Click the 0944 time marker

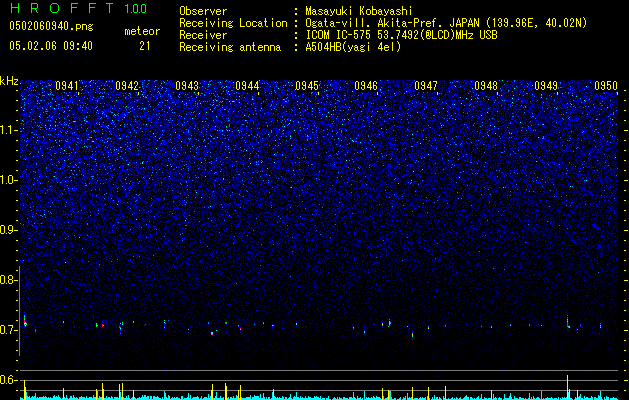(247, 86)
